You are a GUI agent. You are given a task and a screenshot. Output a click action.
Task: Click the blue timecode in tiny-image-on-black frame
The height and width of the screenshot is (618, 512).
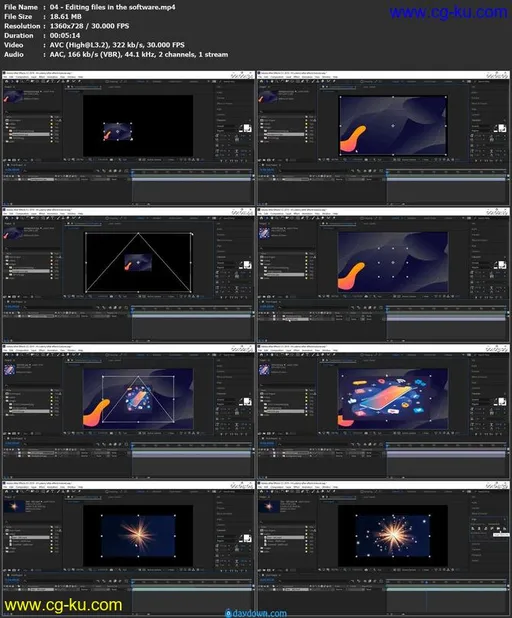12,170
